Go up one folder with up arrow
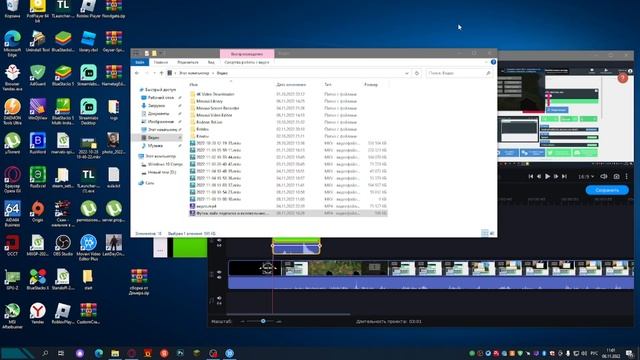 [161, 73]
